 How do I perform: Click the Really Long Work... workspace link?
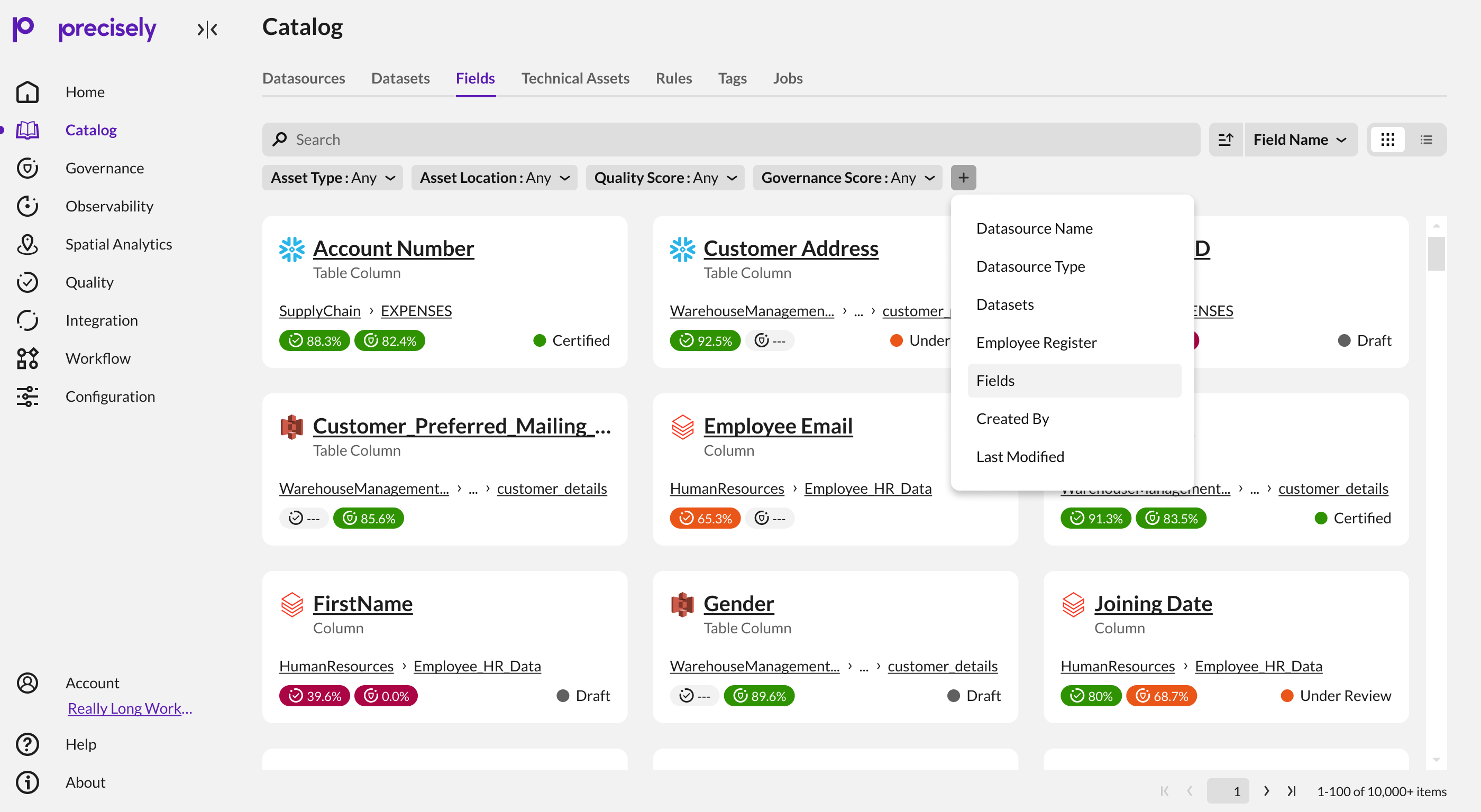point(130,708)
